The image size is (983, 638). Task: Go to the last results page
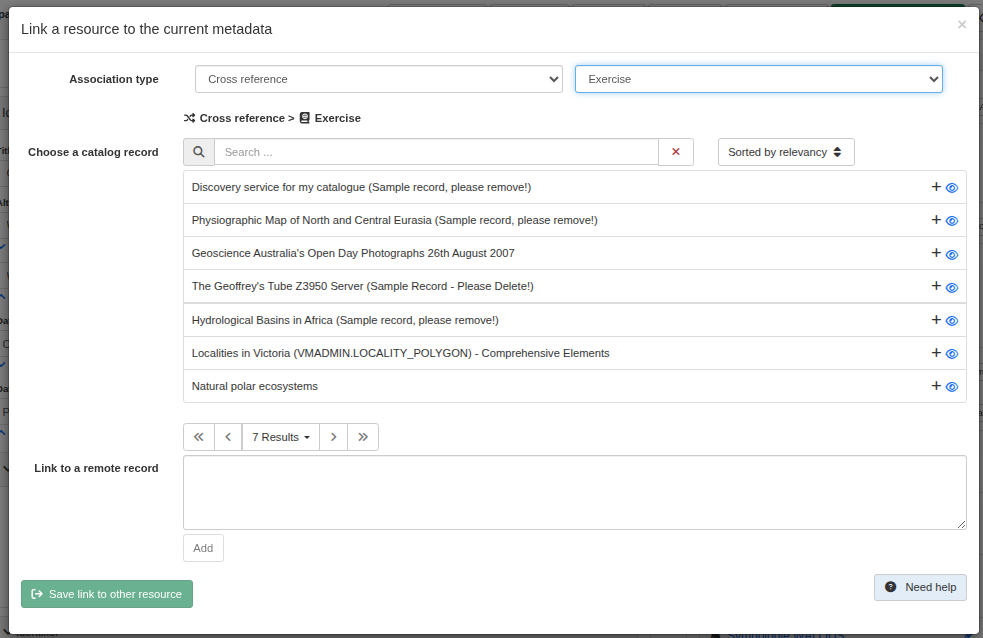(x=363, y=437)
